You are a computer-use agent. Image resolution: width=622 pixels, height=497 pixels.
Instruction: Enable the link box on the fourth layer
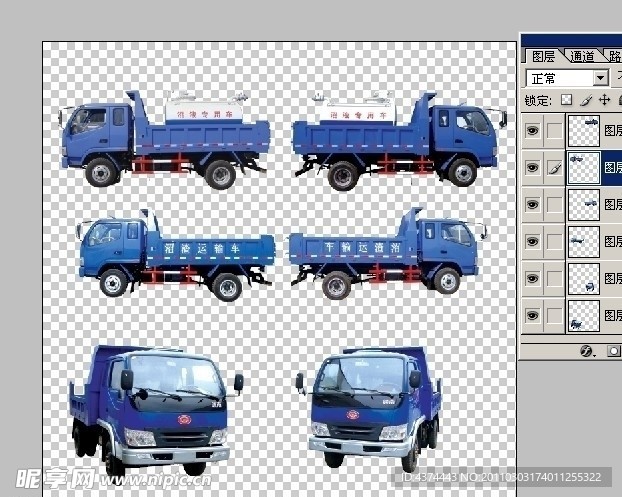553,241
